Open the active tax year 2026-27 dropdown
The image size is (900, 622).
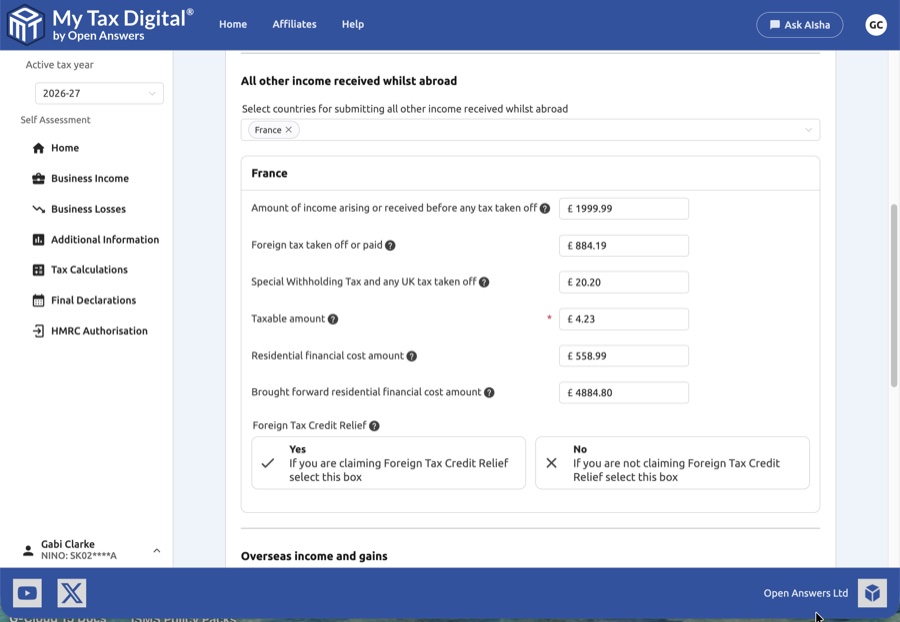99,94
